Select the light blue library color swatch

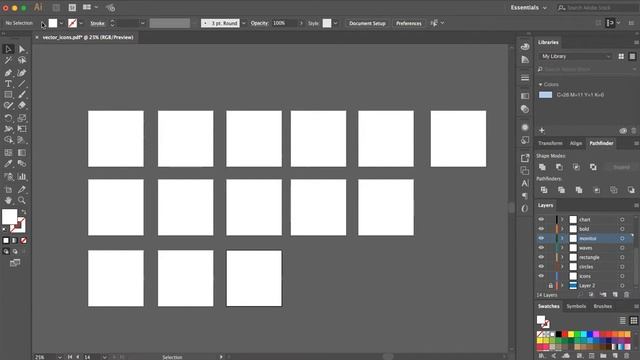[545, 95]
